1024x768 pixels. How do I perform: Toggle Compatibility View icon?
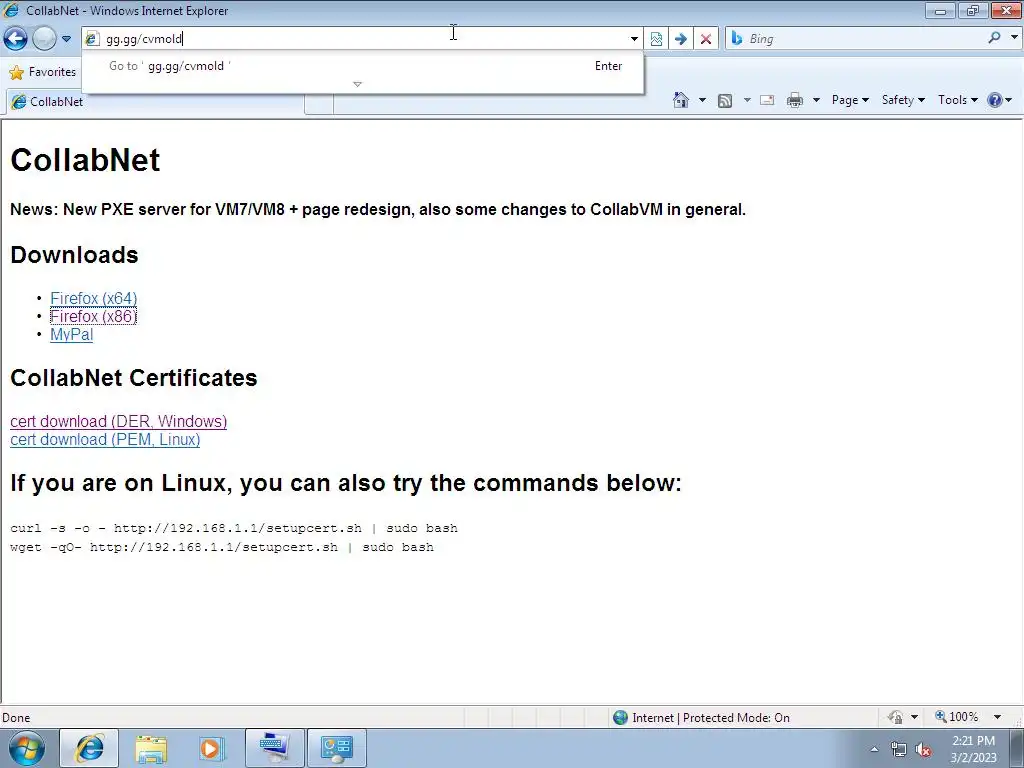[x=656, y=39]
